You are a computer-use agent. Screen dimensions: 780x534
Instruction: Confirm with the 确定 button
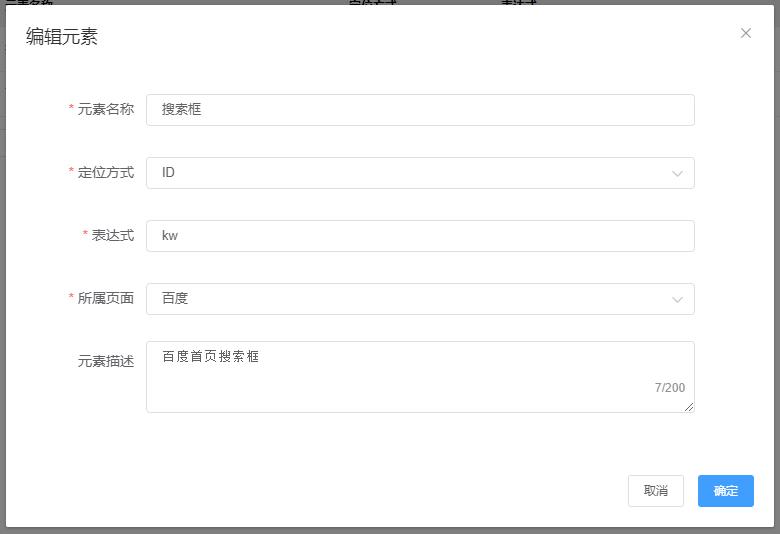point(725,491)
